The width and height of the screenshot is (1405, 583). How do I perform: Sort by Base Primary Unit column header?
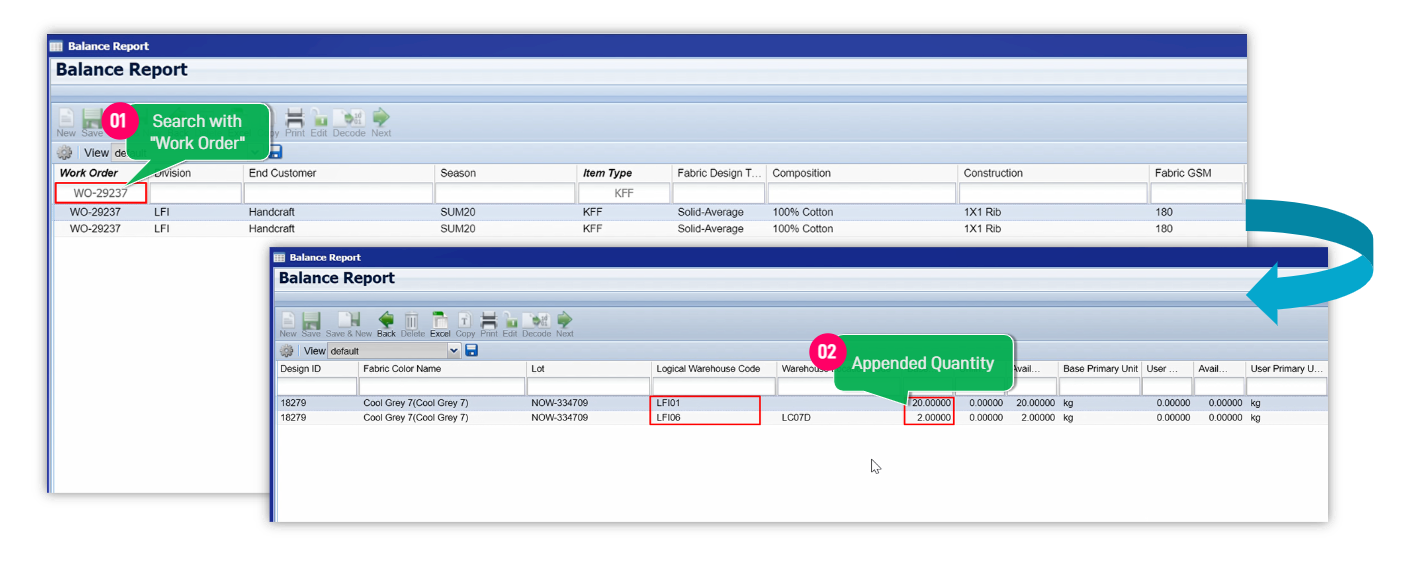pos(1100,369)
